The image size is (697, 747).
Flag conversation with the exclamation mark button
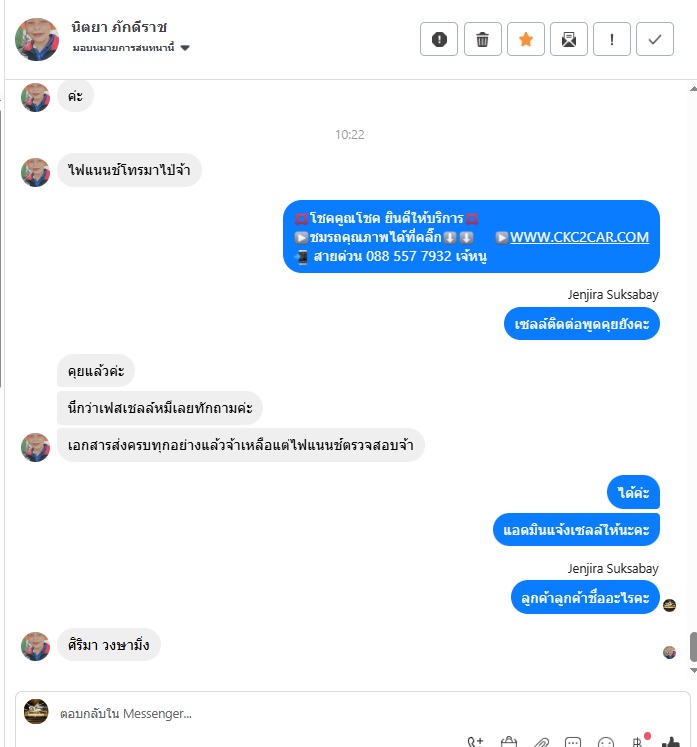click(612, 39)
